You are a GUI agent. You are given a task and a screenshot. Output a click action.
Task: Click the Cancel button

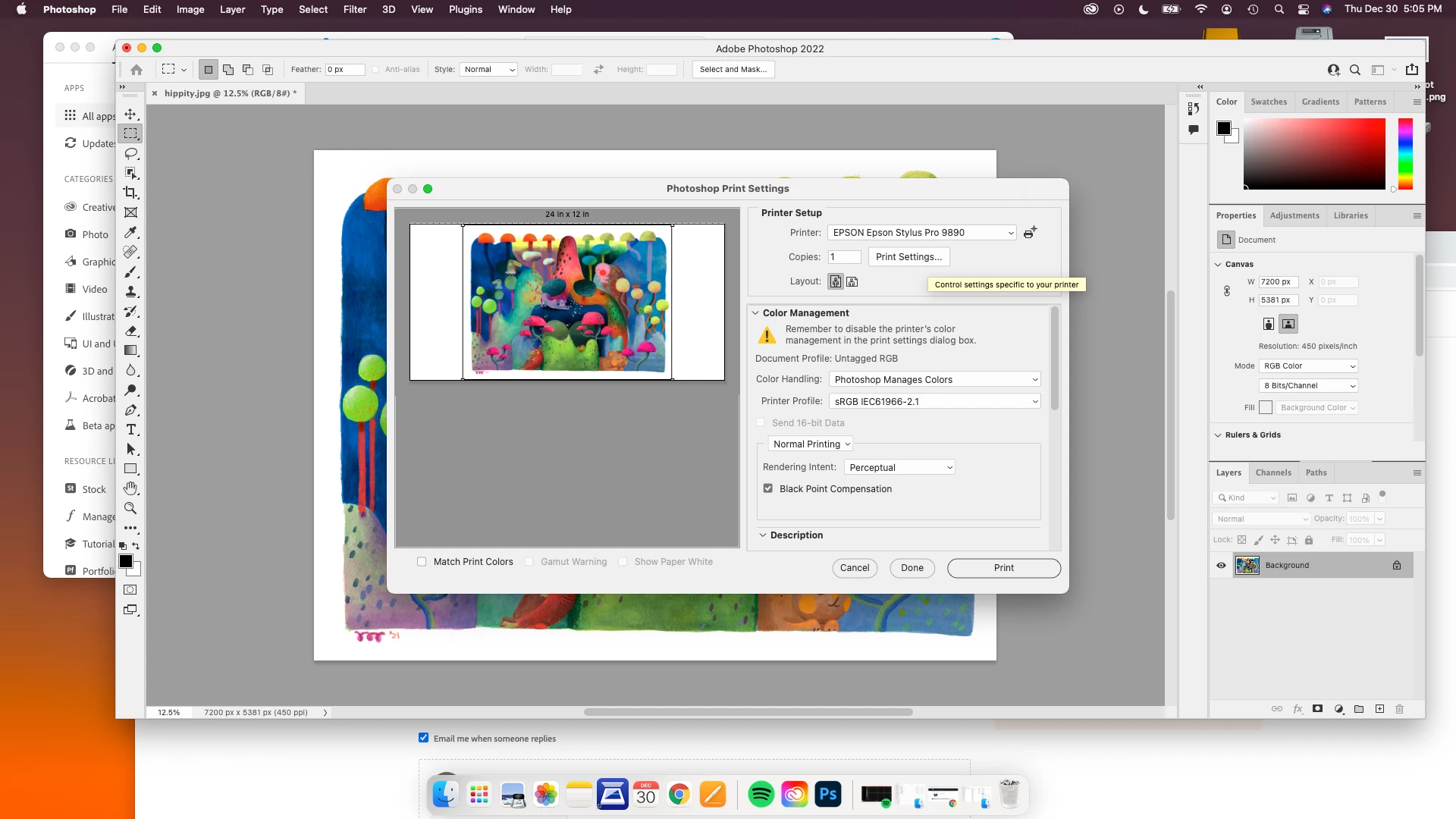coord(855,568)
